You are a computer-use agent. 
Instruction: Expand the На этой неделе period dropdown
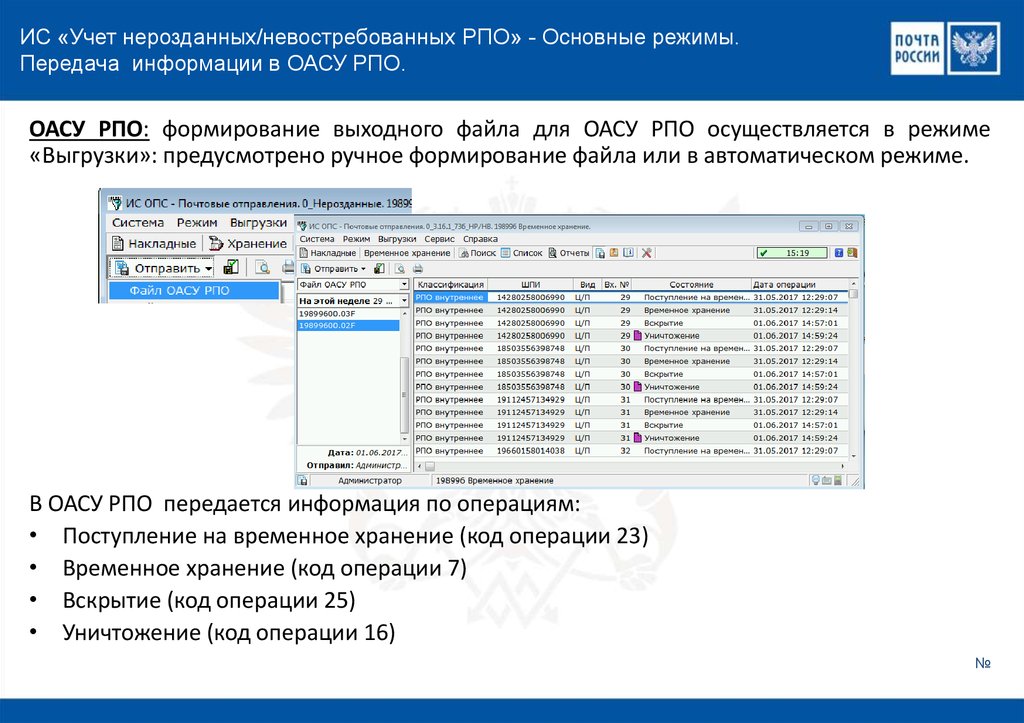tap(404, 300)
